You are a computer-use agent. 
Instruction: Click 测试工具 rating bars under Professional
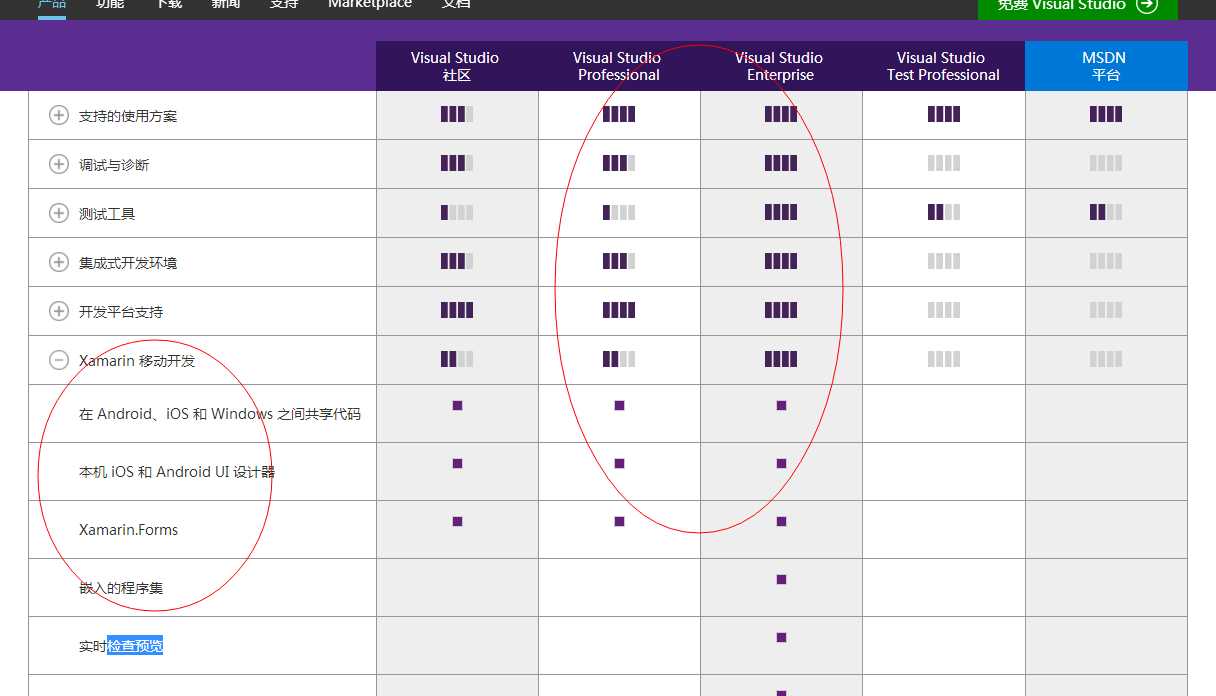pos(619,212)
